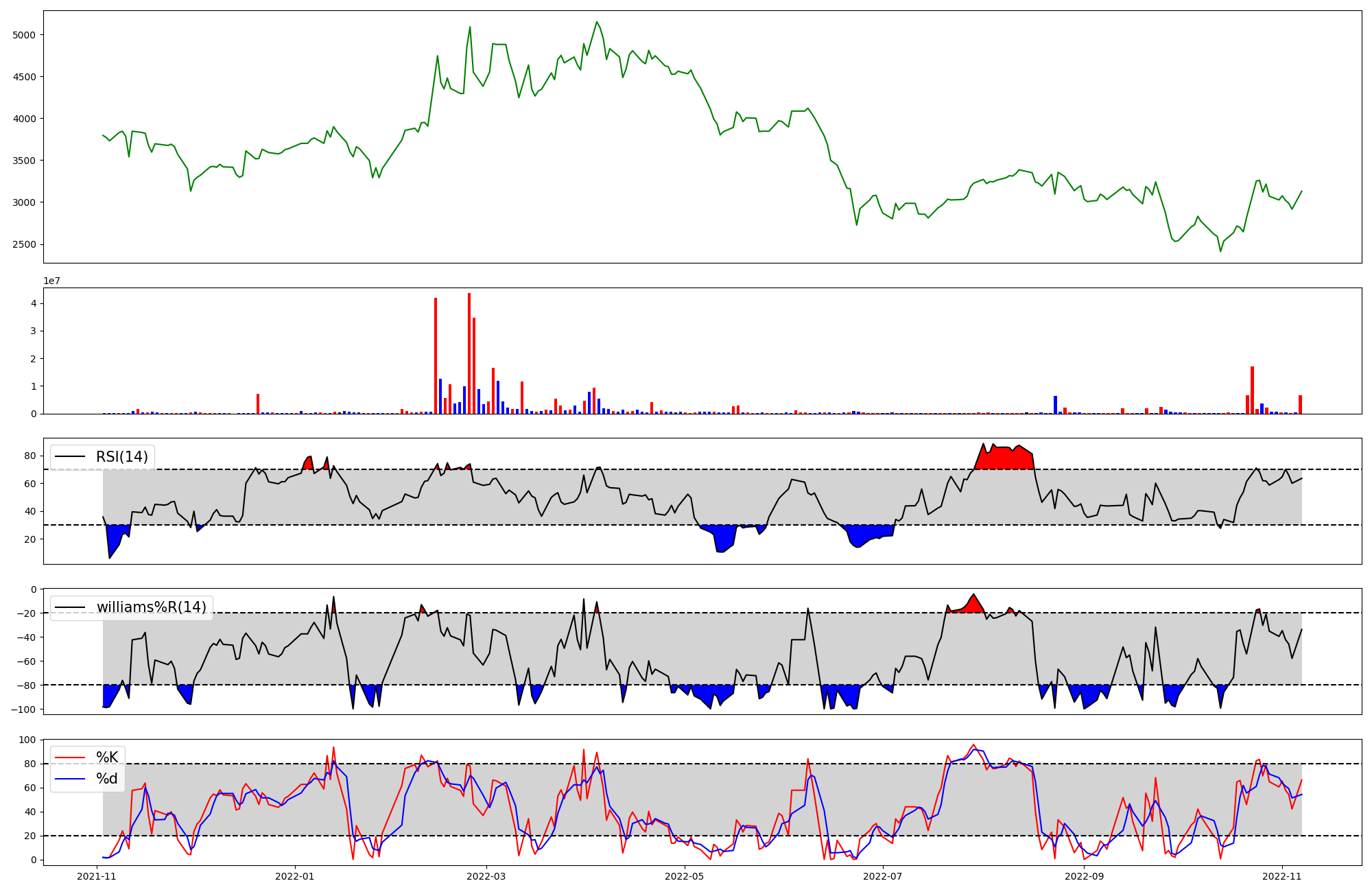
Task: Click the 2022-05 date tick label
Action: 685,876
